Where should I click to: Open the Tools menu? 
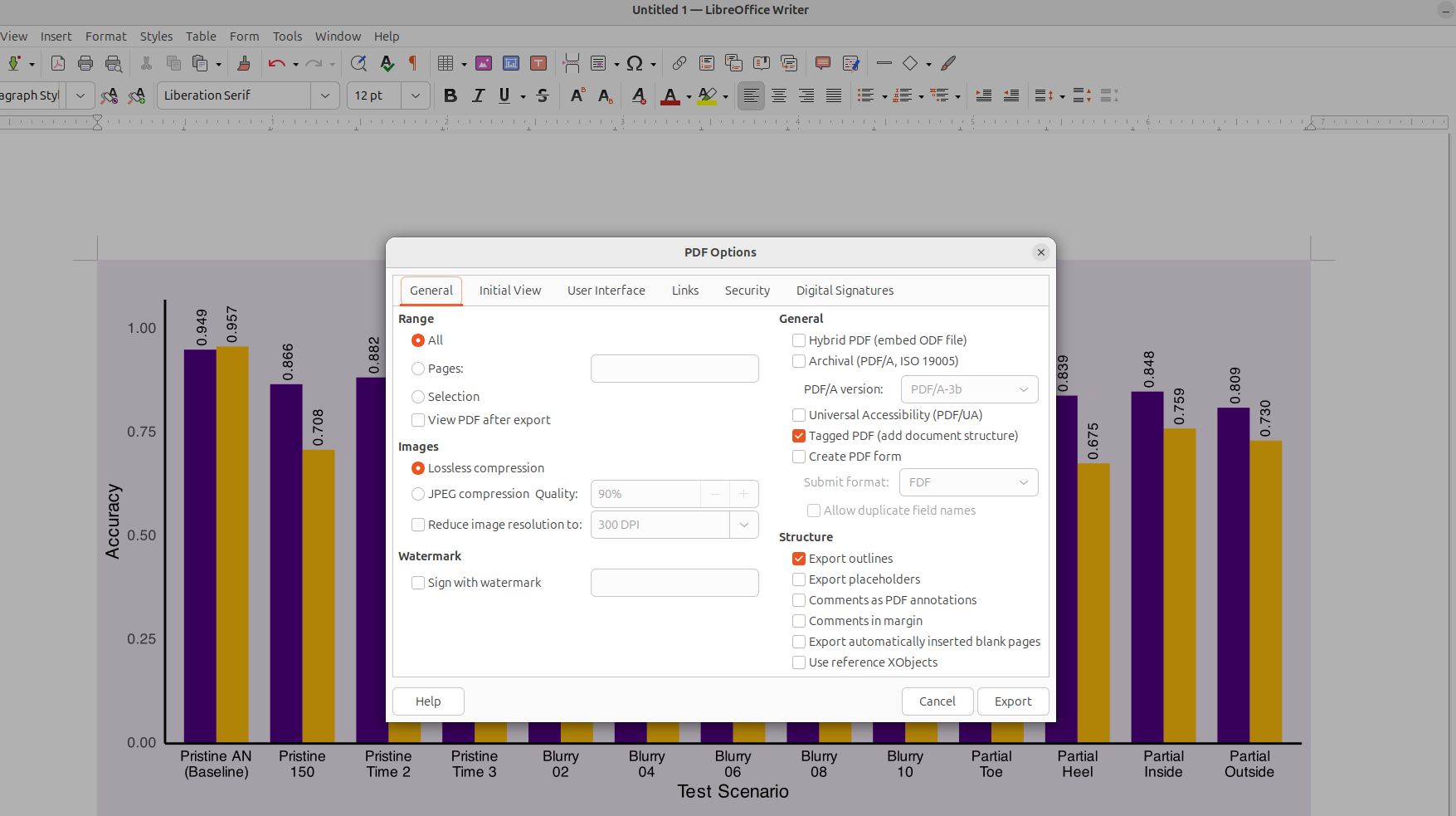pyautogui.click(x=288, y=37)
